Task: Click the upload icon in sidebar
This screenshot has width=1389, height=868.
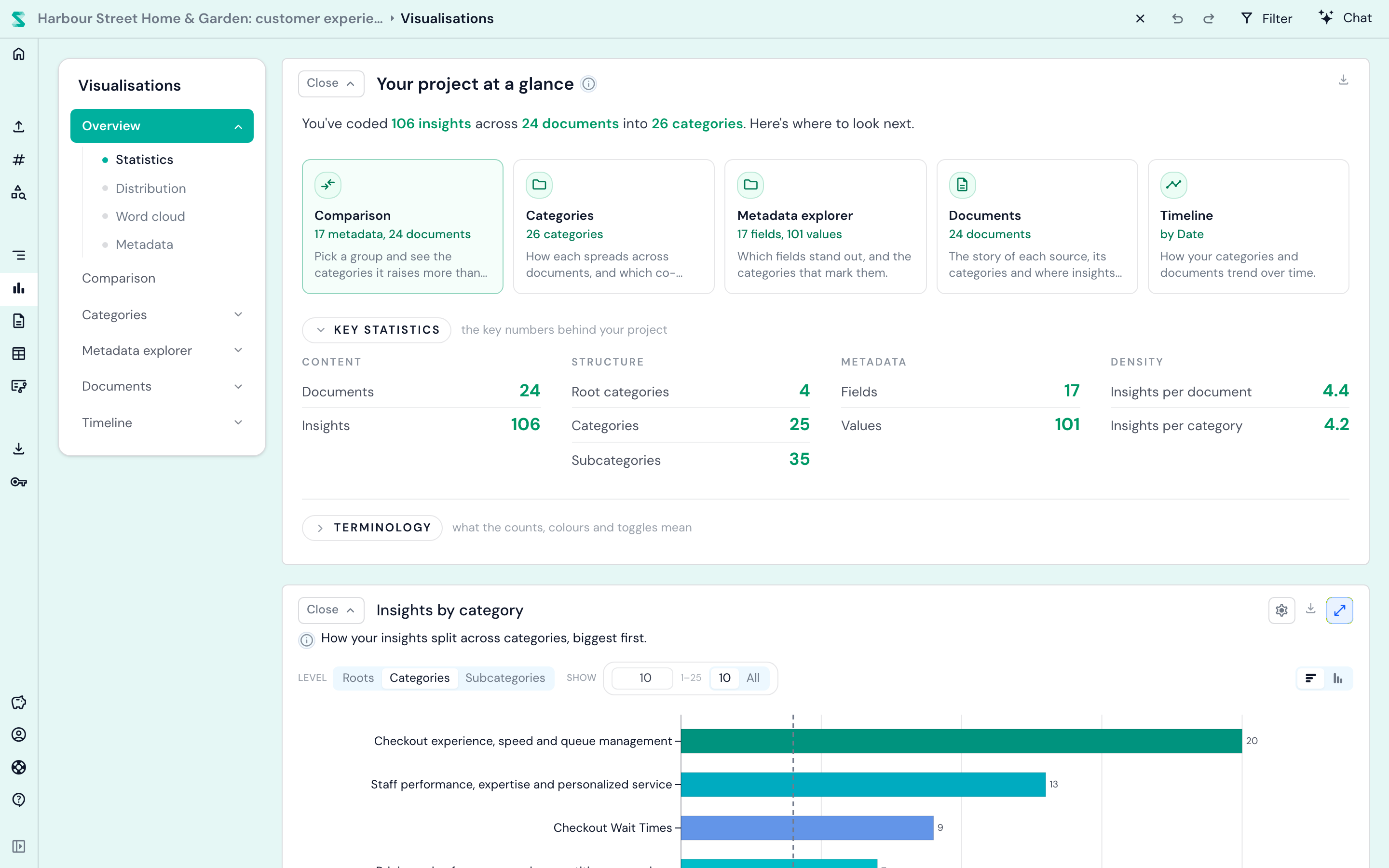Action: [19, 126]
